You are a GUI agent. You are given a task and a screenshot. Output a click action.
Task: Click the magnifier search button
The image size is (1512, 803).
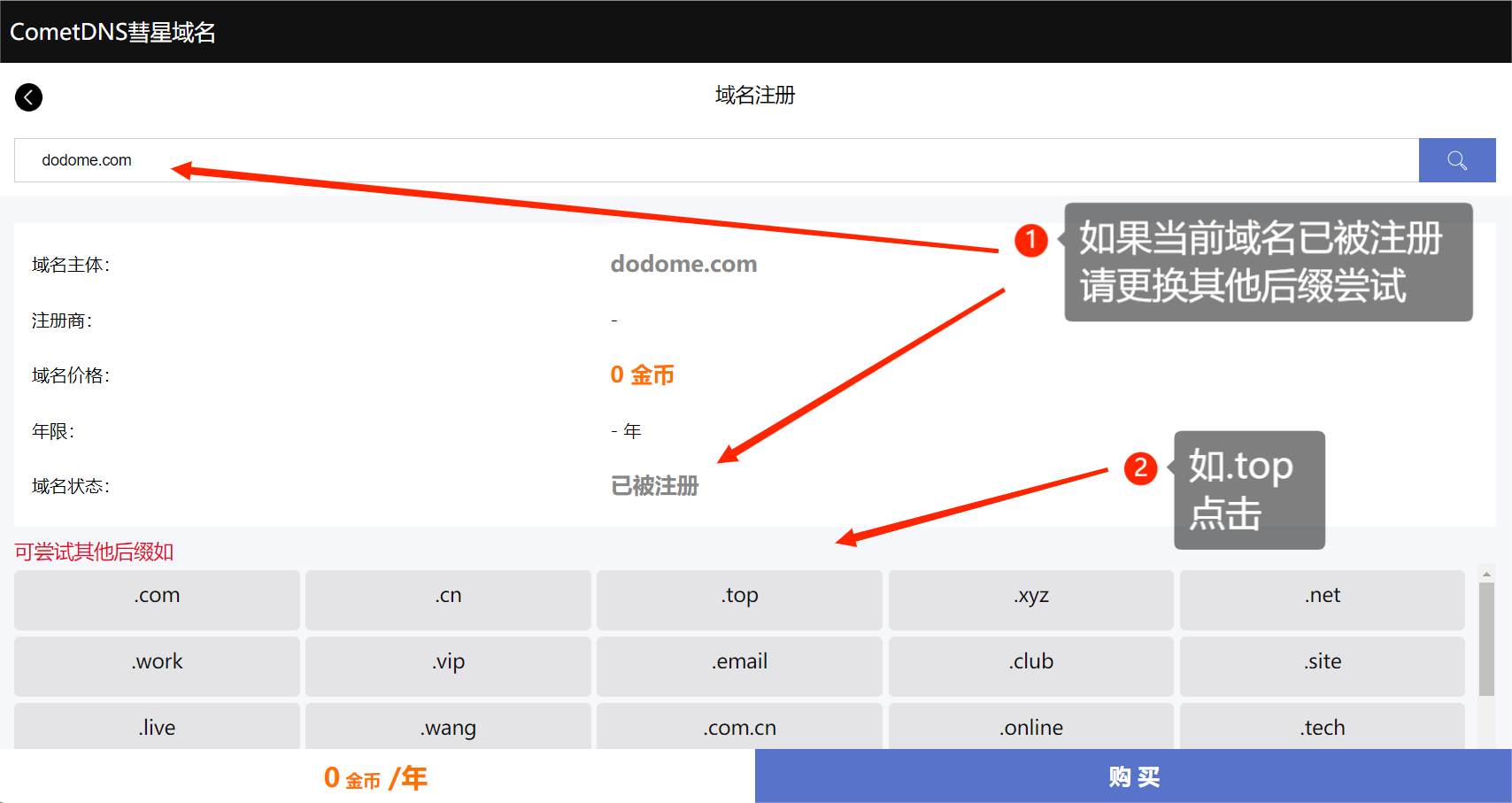pos(1456,160)
